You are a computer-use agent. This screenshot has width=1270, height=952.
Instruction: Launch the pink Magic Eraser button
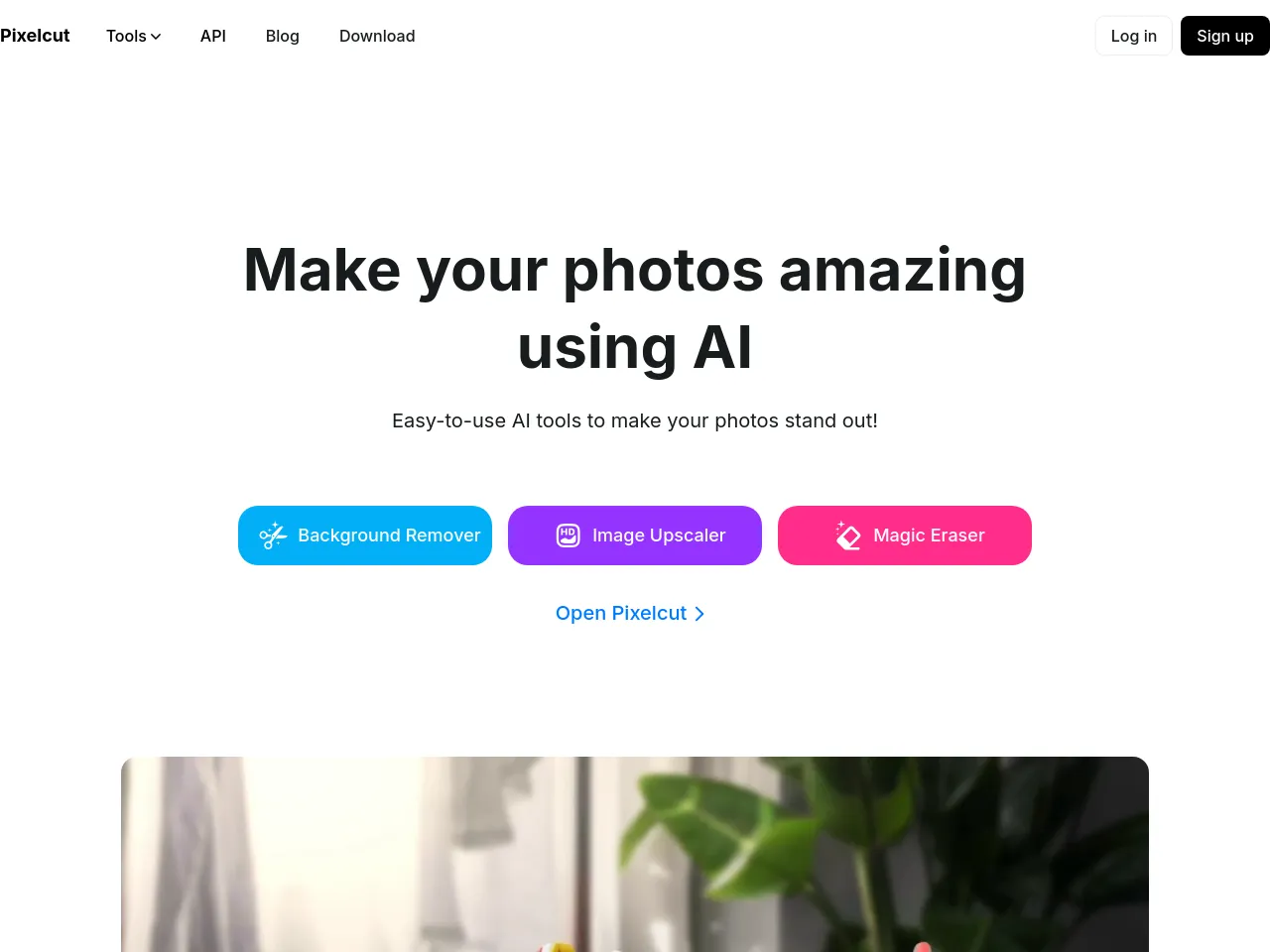(x=905, y=535)
